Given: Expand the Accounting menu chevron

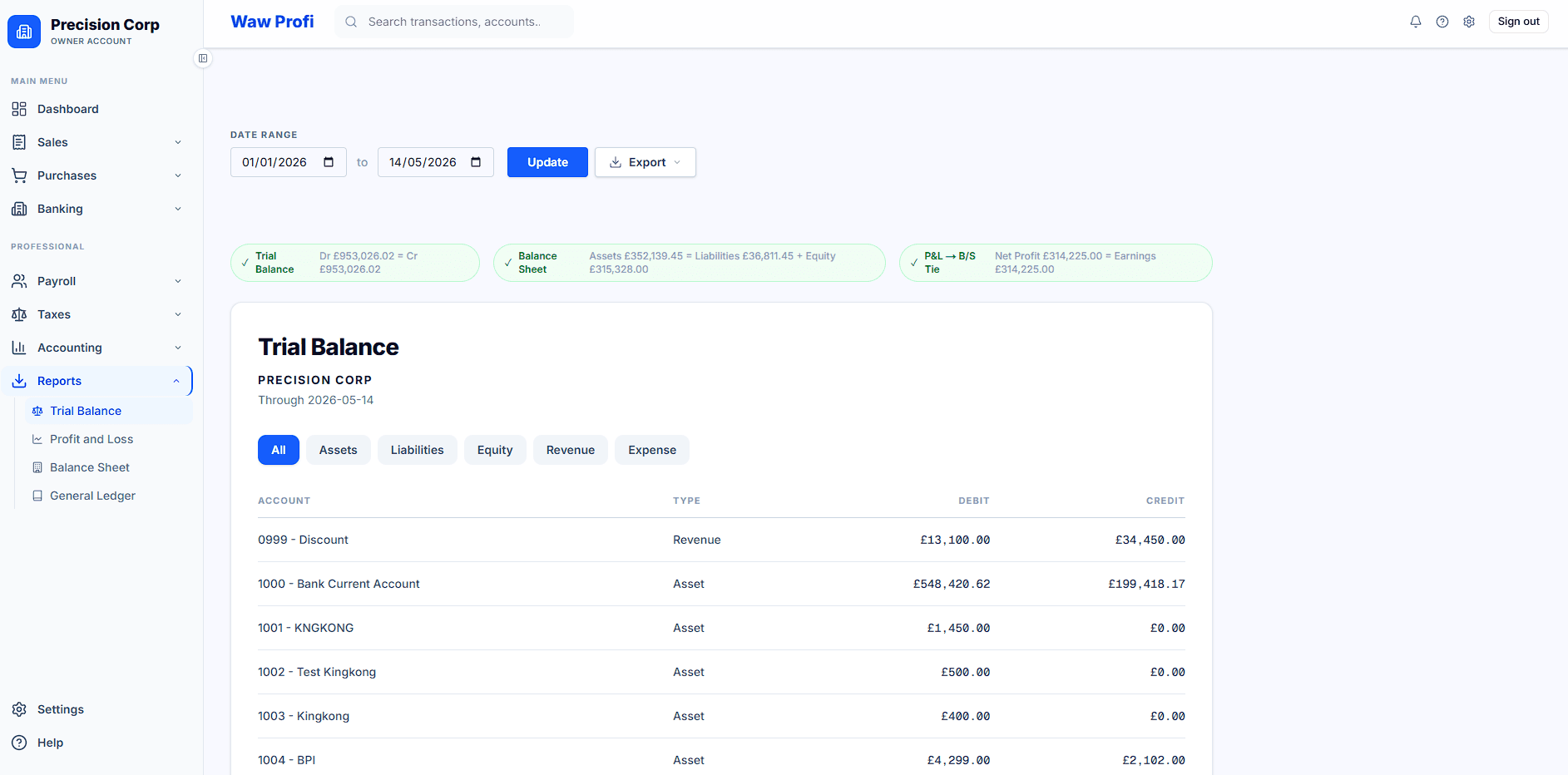Looking at the screenshot, I should click(x=178, y=348).
